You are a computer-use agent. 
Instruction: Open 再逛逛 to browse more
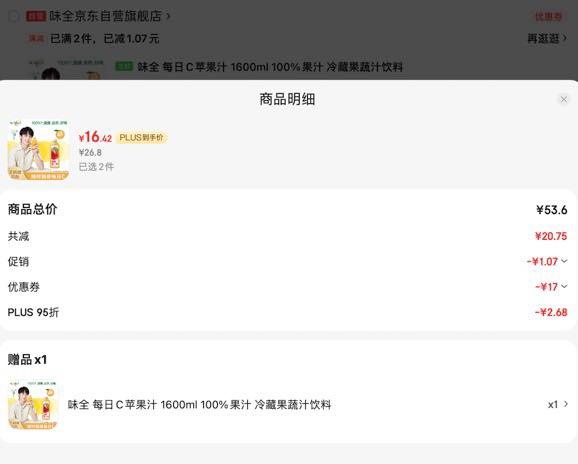click(547, 38)
